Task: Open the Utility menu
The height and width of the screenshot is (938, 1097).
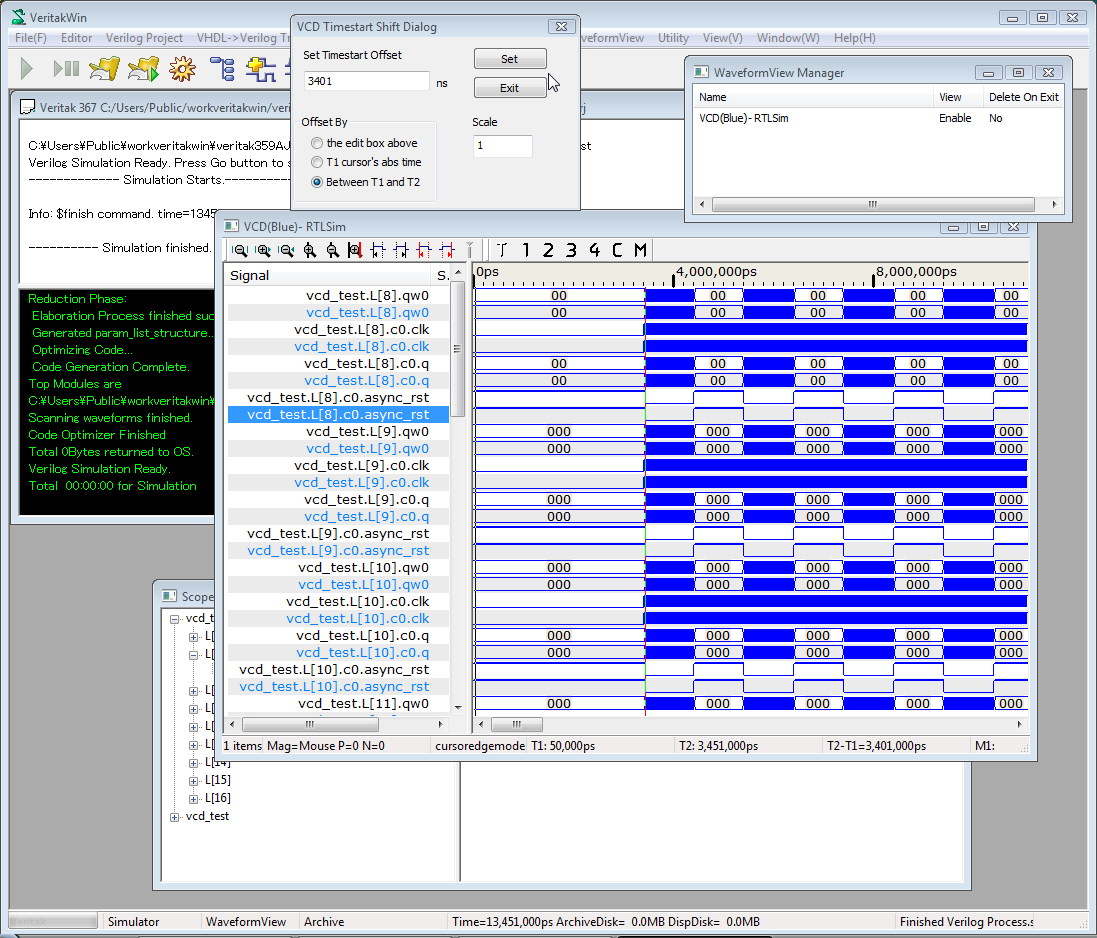Action: pyautogui.click(x=673, y=38)
